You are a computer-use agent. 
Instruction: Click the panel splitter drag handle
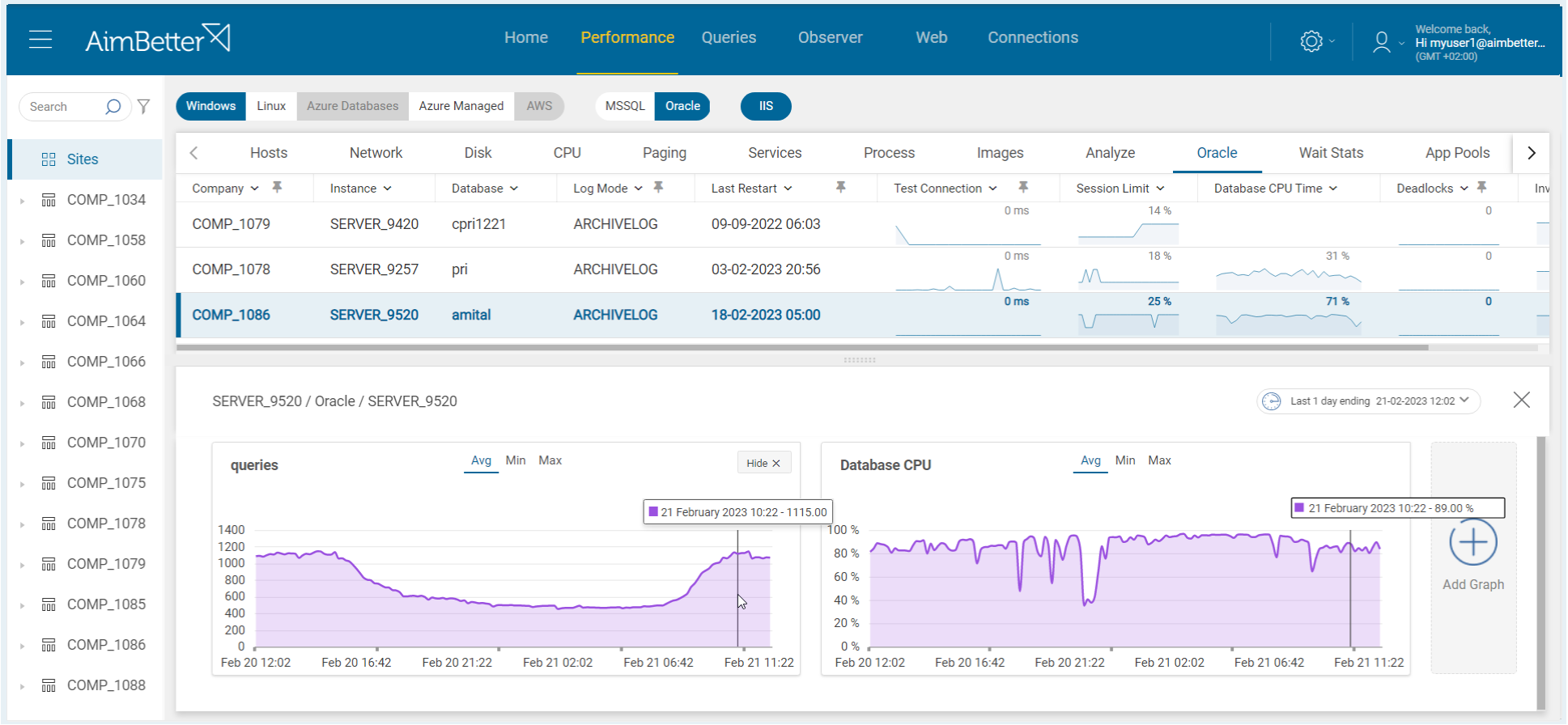click(860, 360)
